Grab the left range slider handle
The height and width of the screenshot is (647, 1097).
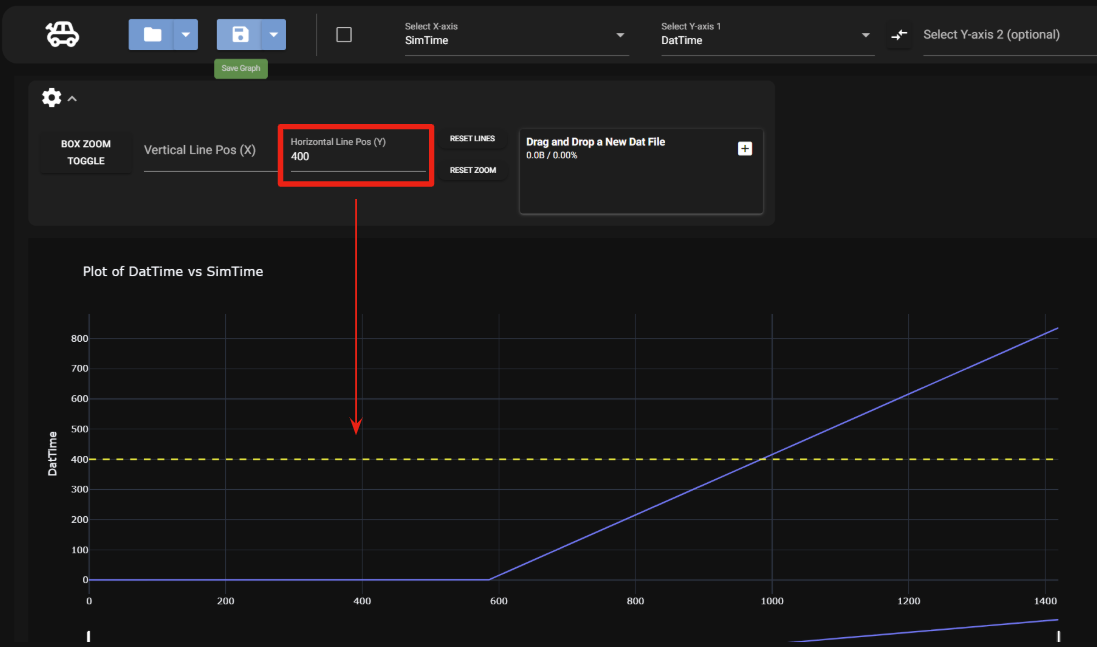click(x=89, y=636)
